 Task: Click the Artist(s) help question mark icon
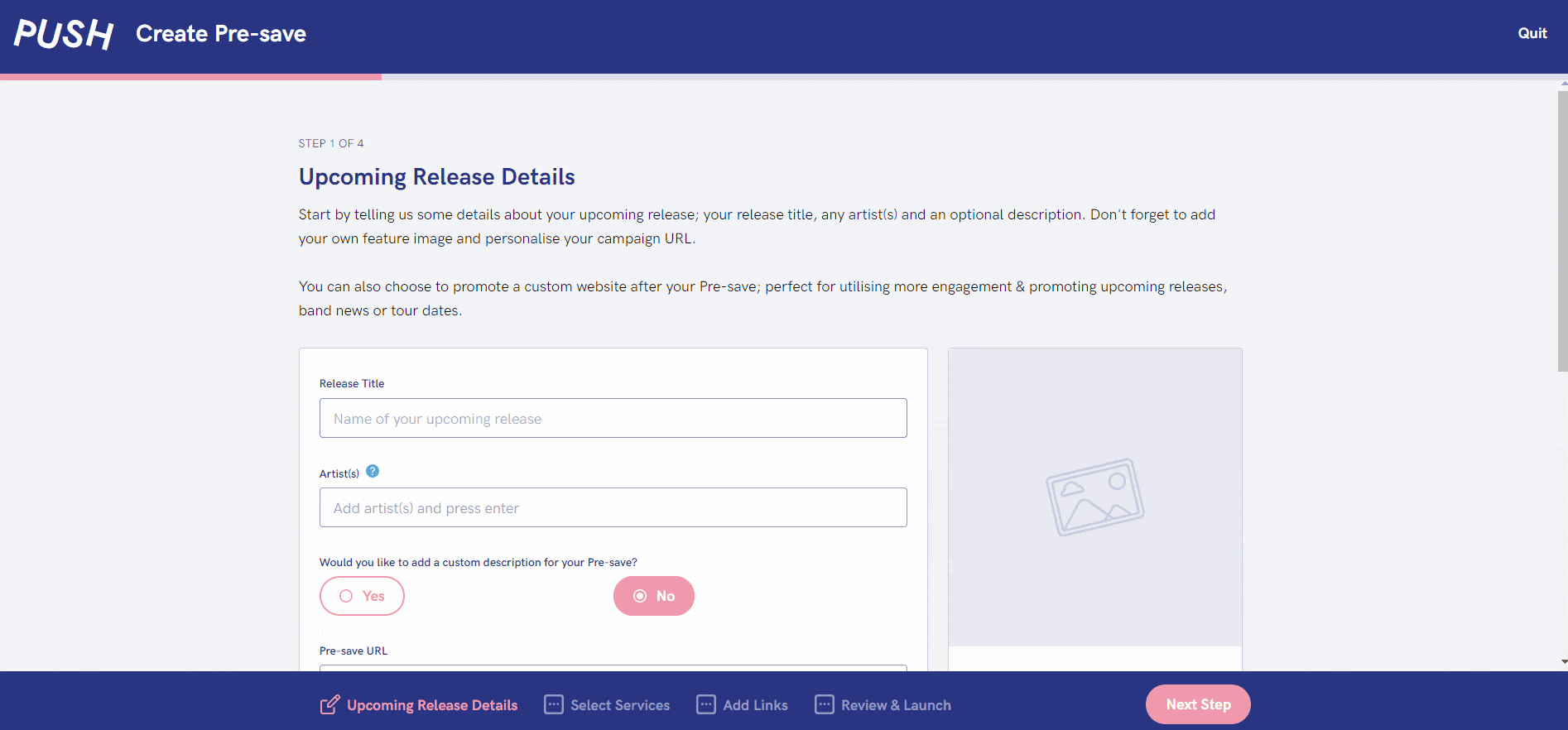[x=373, y=471]
